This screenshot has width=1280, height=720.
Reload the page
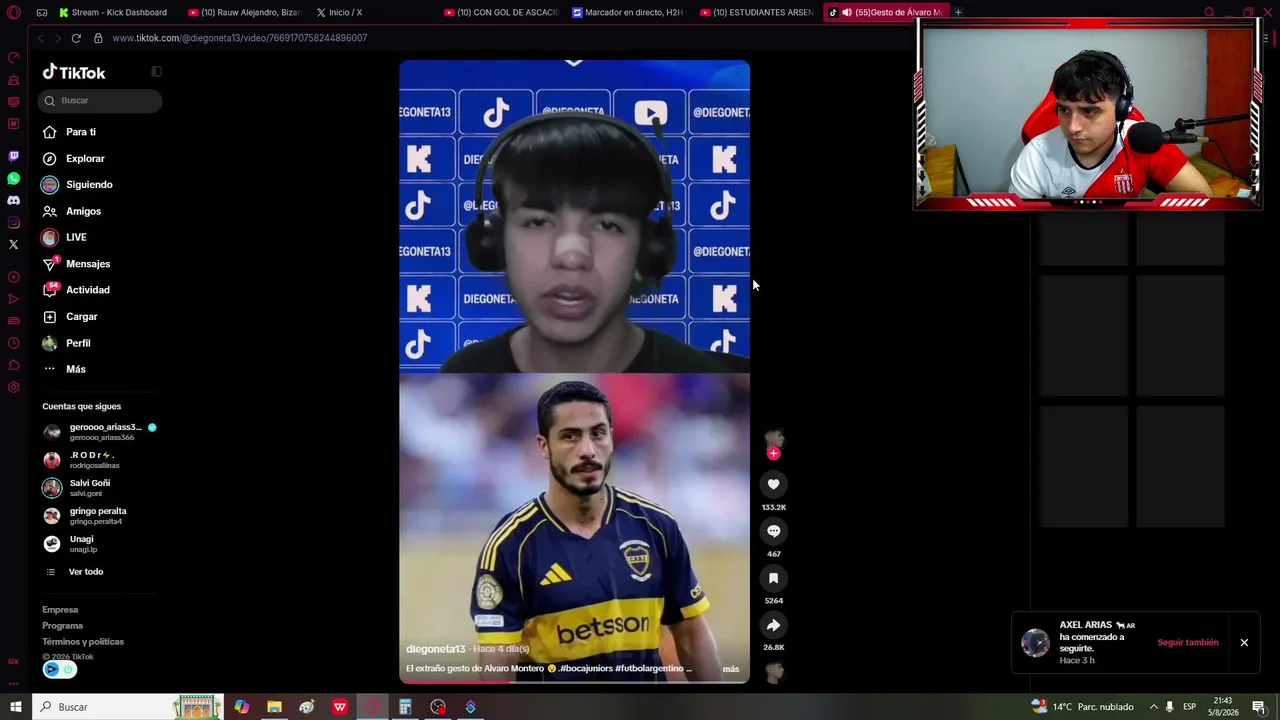(x=76, y=38)
